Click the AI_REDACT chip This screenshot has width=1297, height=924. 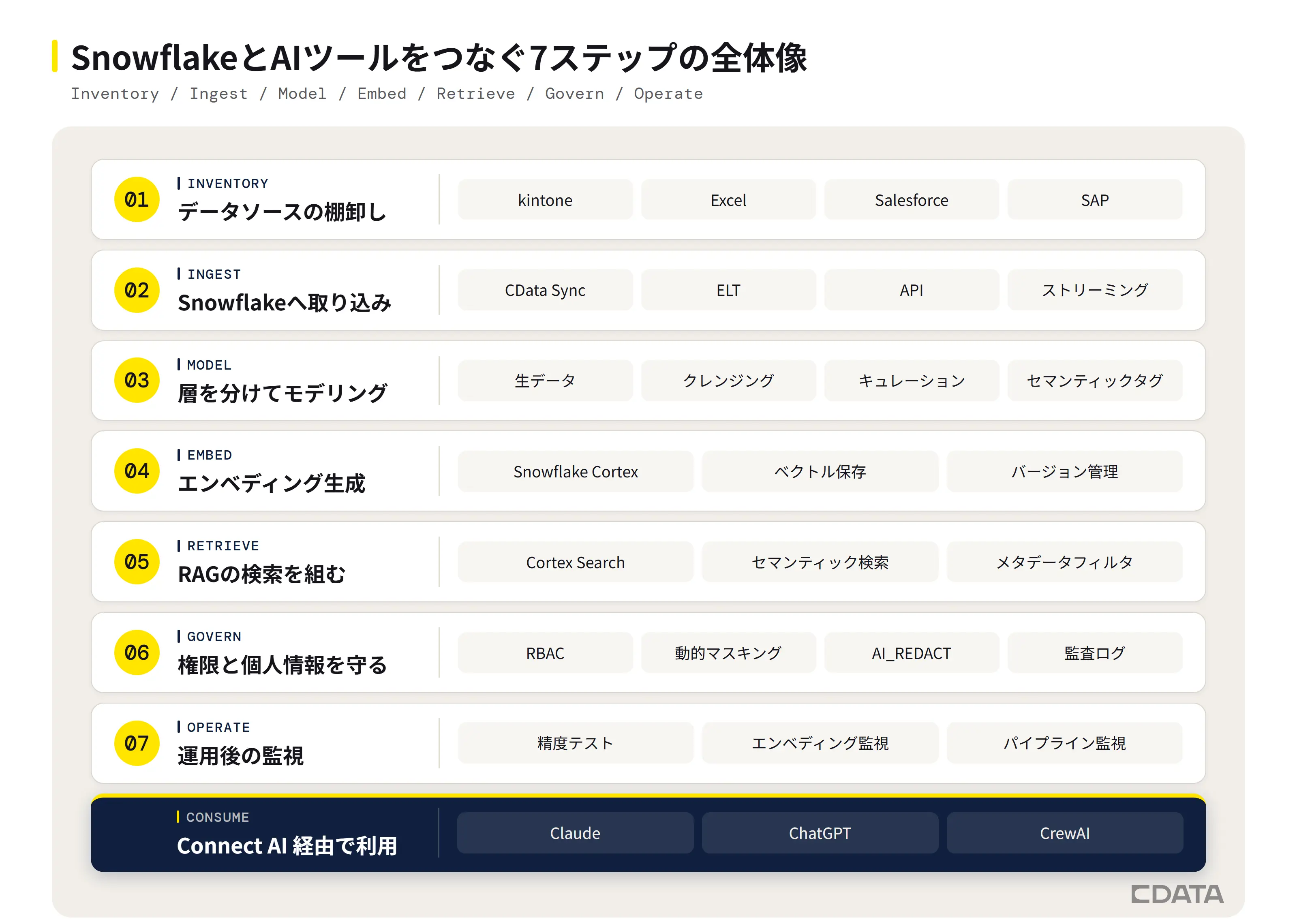coord(911,652)
